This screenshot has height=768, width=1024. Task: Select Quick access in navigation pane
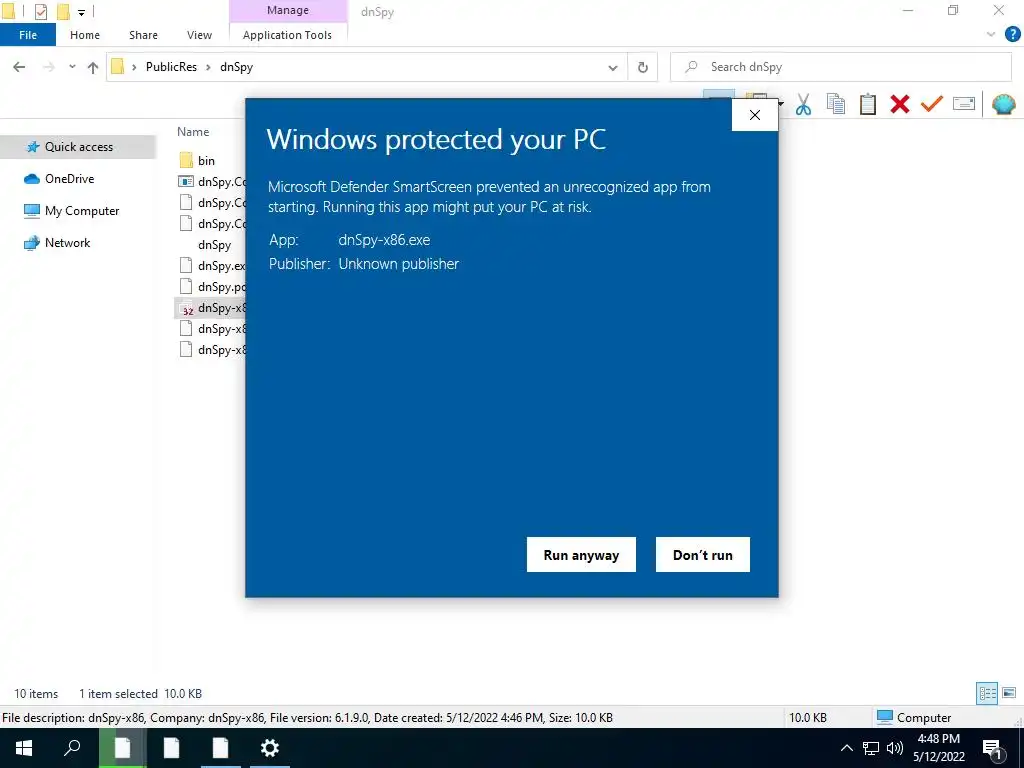78,147
